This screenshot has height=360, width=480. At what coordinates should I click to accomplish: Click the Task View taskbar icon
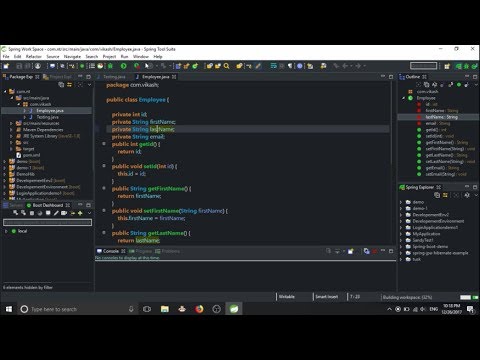[147, 309]
